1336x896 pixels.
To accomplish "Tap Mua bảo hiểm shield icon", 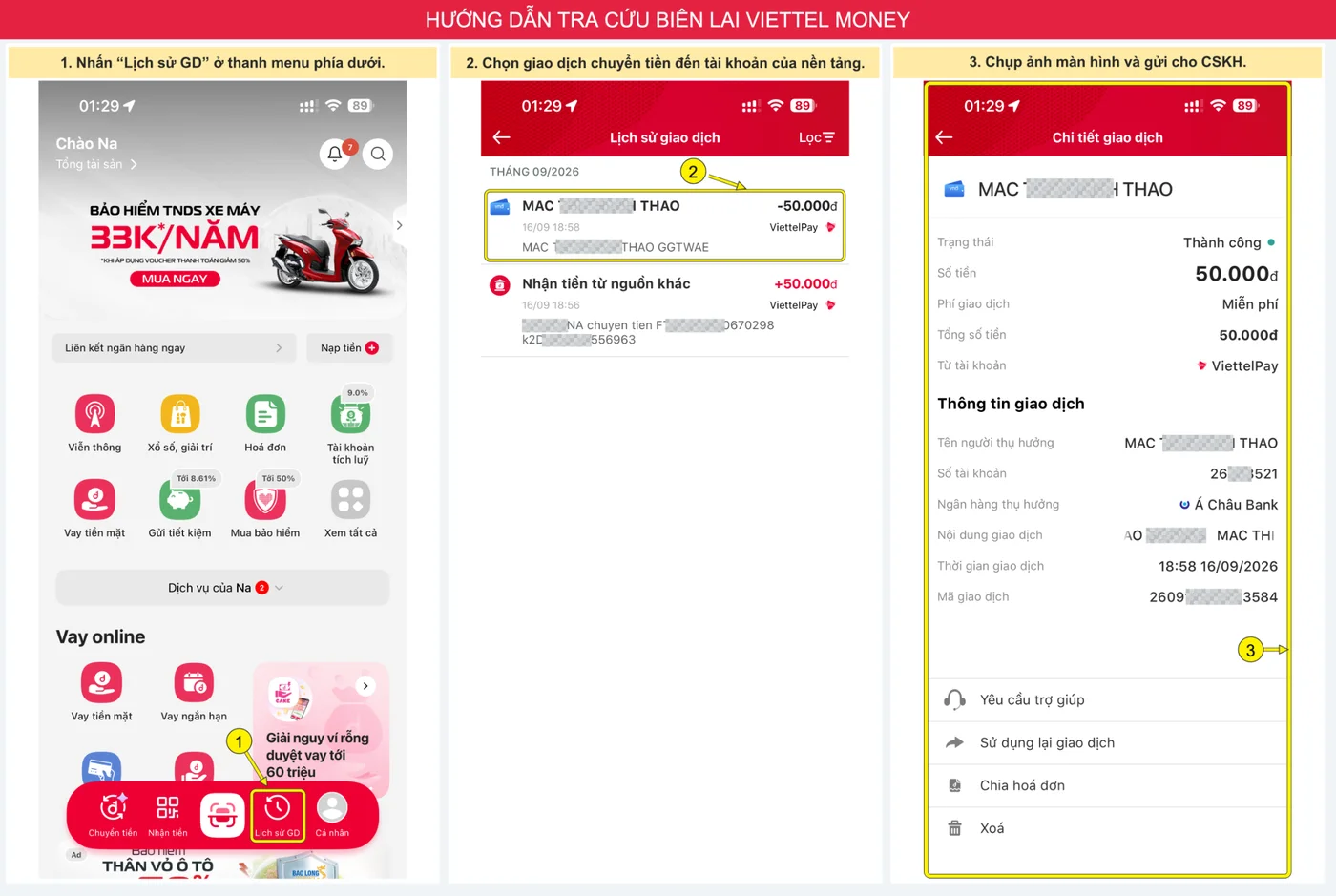I will [x=265, y=500].
